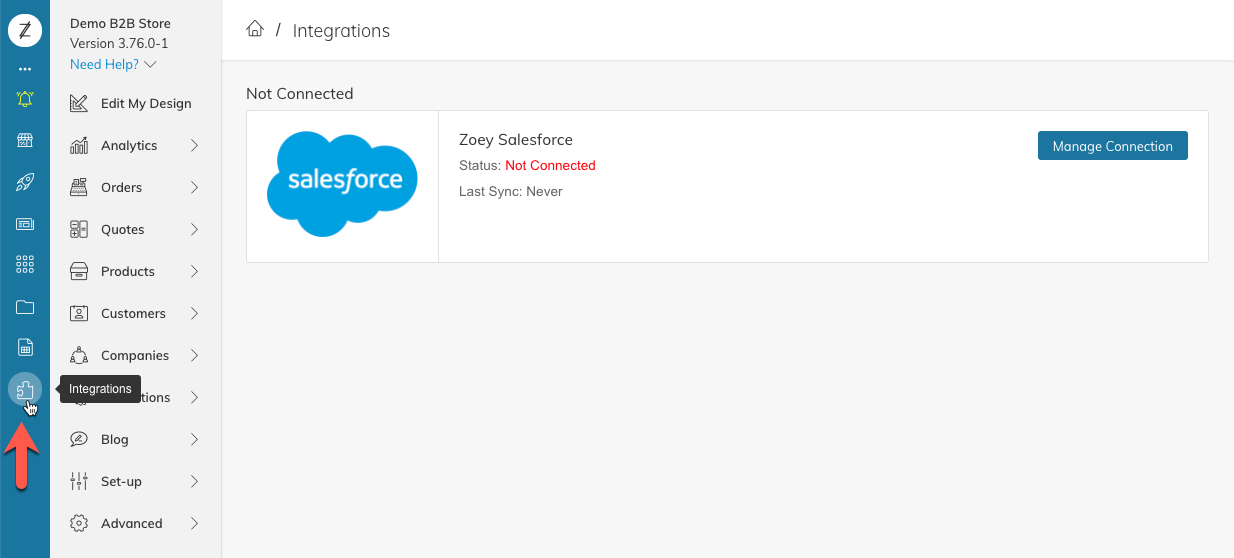This screenshot has width=1234, height=558.
Task: Click the Zoey logo icon
Action: pos(25,30)
